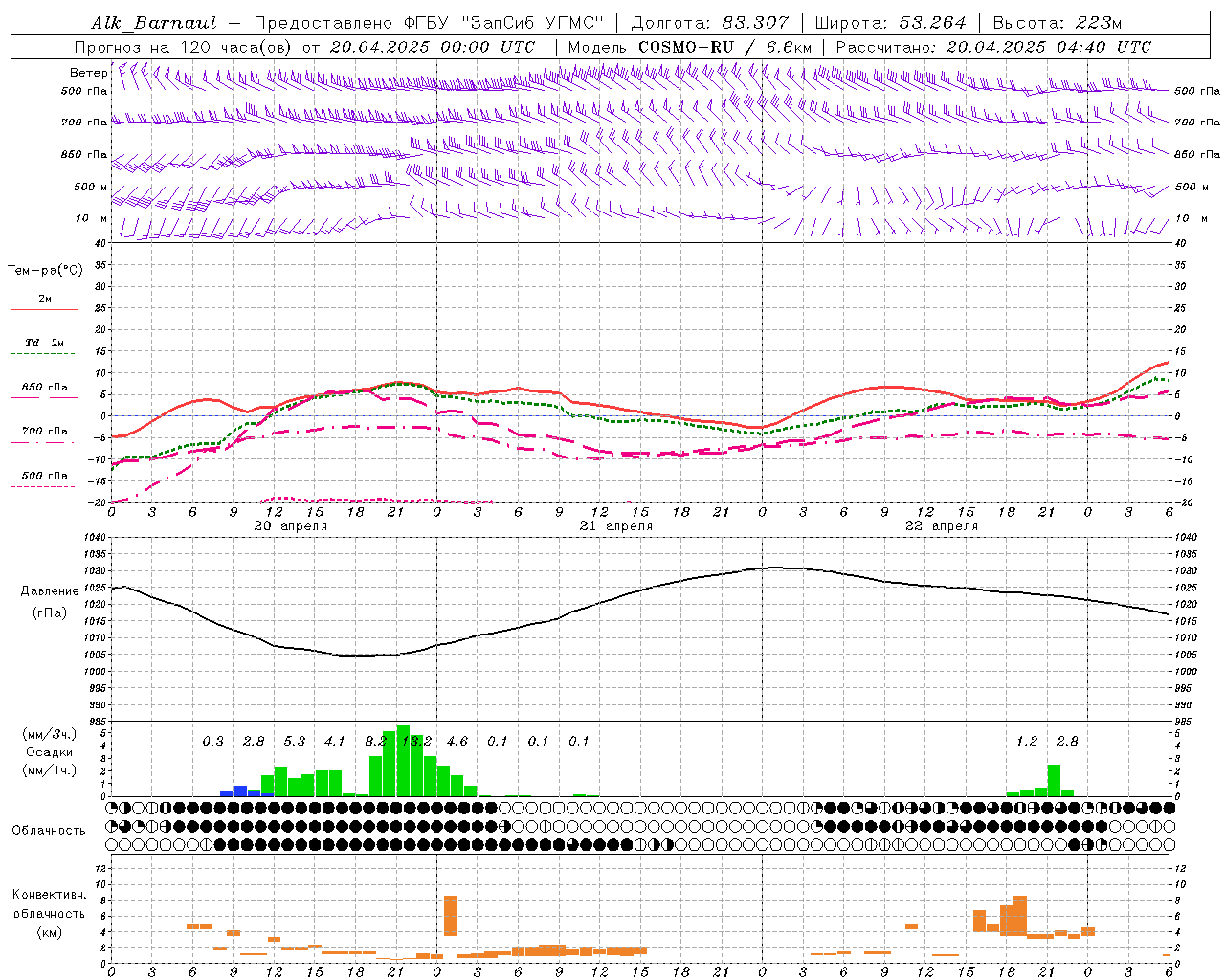
Task: Click the (км) unit under convective cloudiness
Action: (x=49, y=932)
